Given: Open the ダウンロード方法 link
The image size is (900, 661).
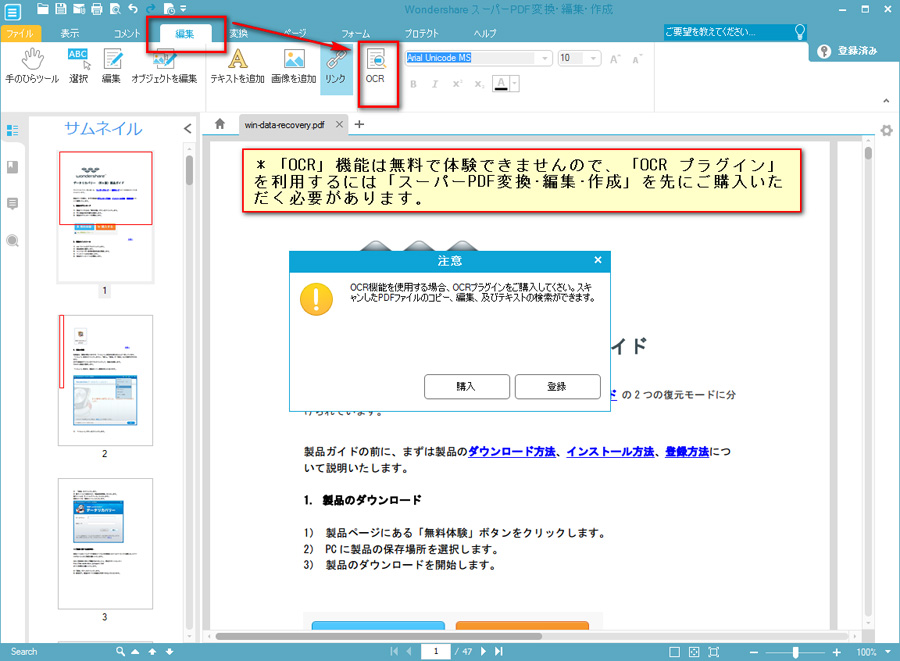Looking at the screenshot, I should point(512,452).
